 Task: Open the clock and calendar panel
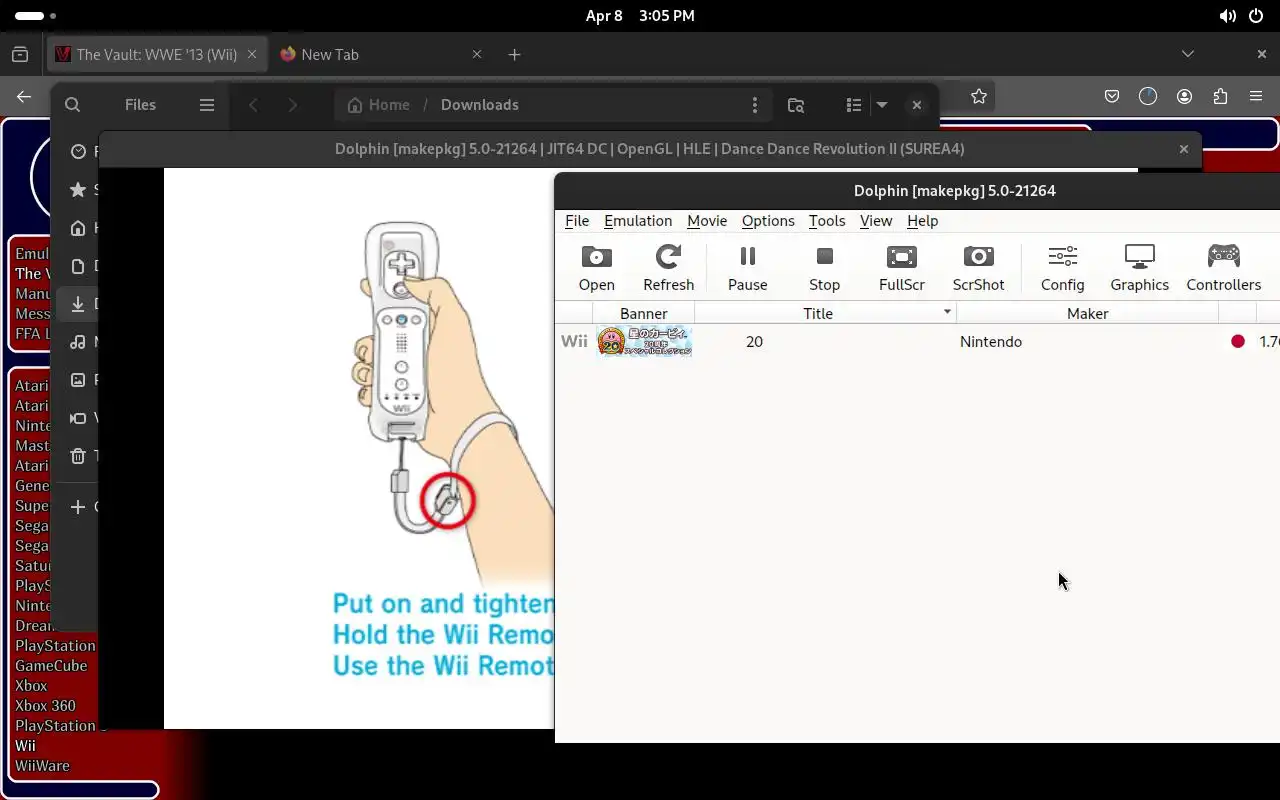pyautogui.click(x=640, y=16)
